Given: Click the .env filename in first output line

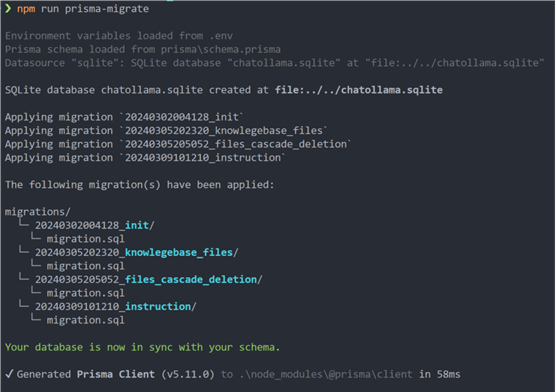Looking at the screenshot, I should click(221, 36).
